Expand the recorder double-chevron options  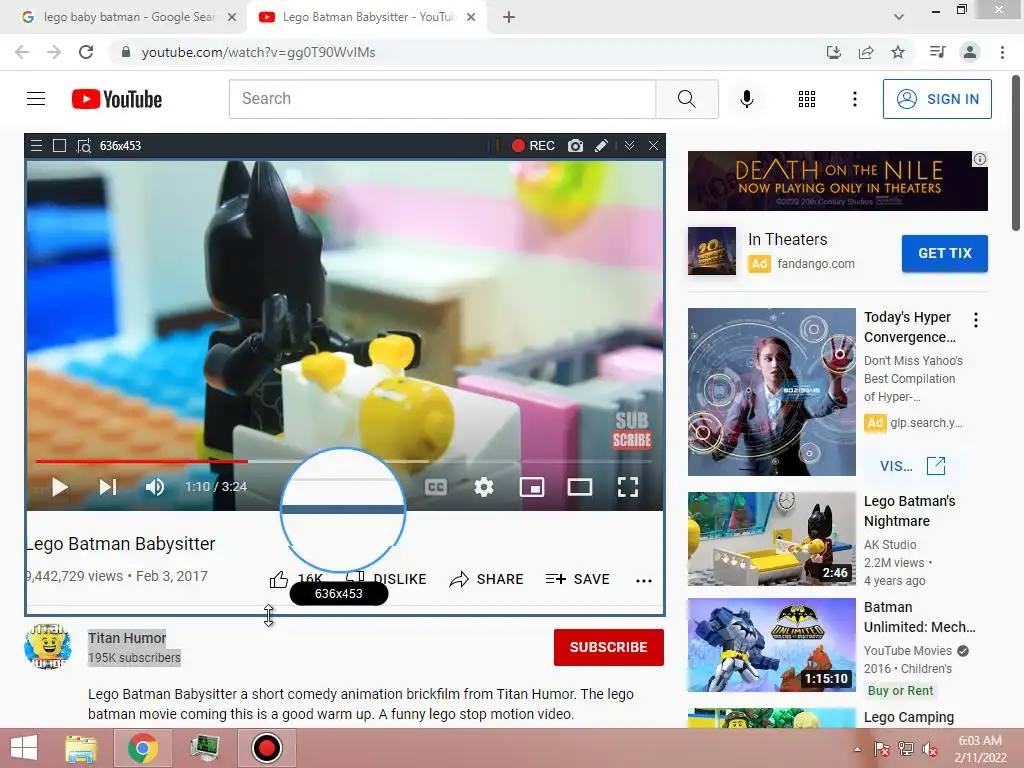point(629,146)
